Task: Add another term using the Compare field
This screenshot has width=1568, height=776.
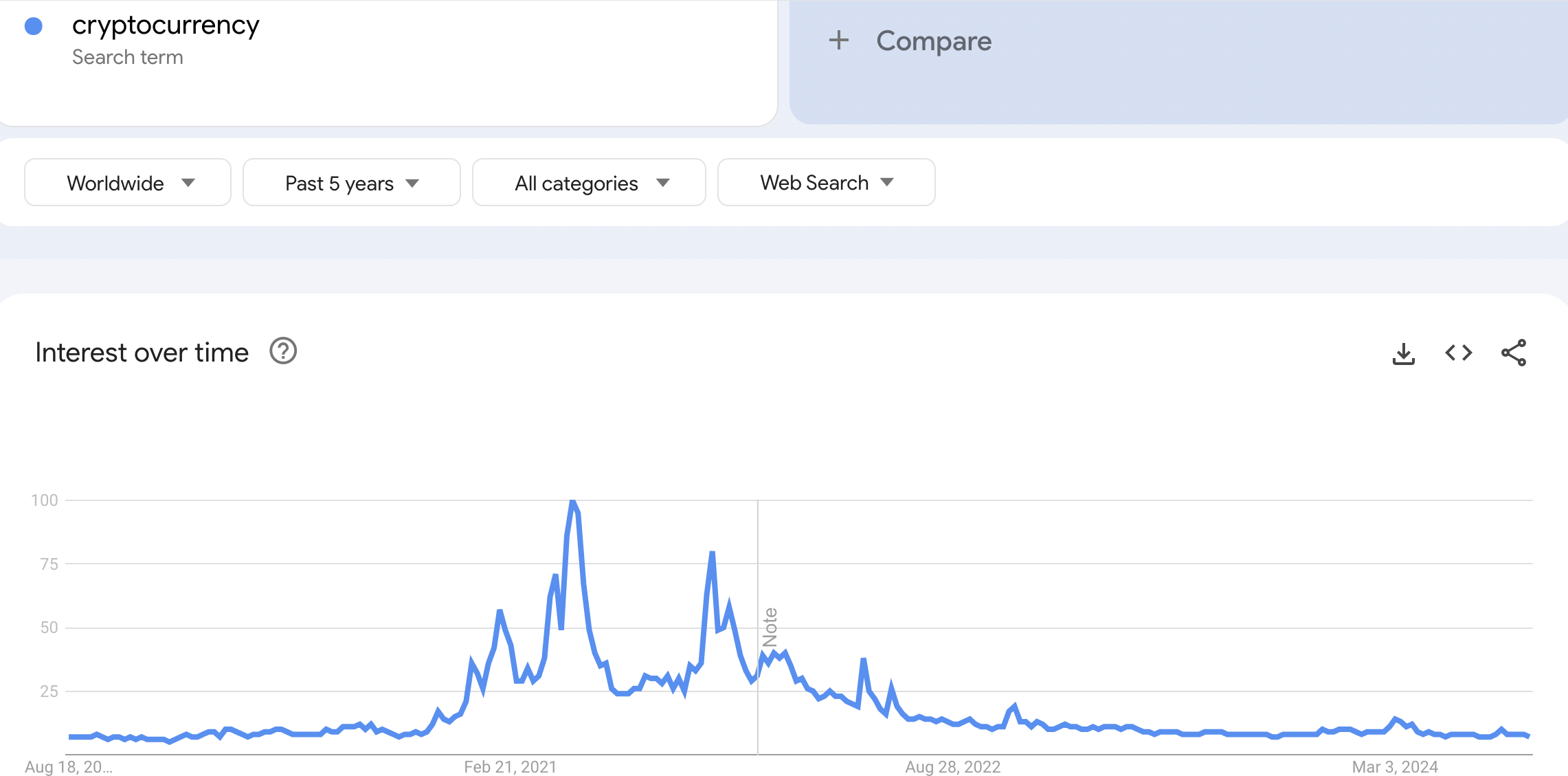Action: tap(934, 41)
